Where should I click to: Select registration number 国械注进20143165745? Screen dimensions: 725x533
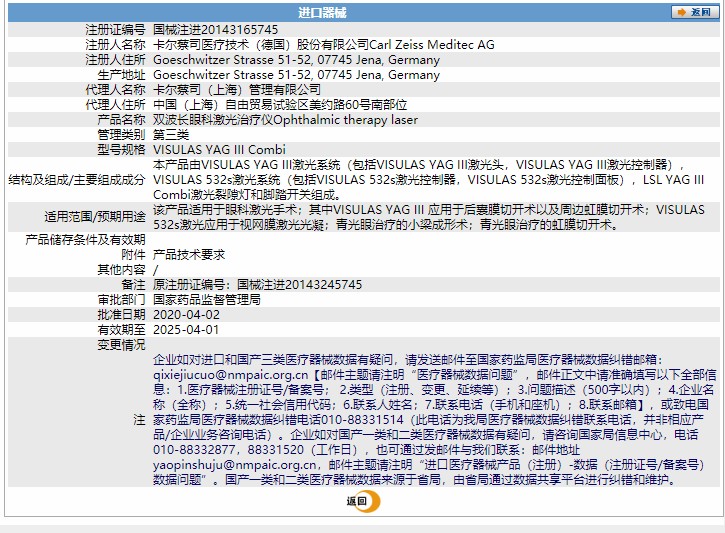pyautogui.click(x=215, y=30)
